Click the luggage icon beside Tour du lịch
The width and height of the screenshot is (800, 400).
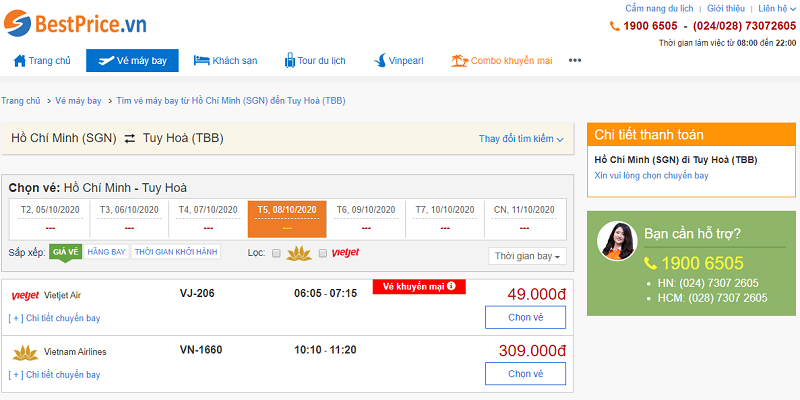(290, 61)
